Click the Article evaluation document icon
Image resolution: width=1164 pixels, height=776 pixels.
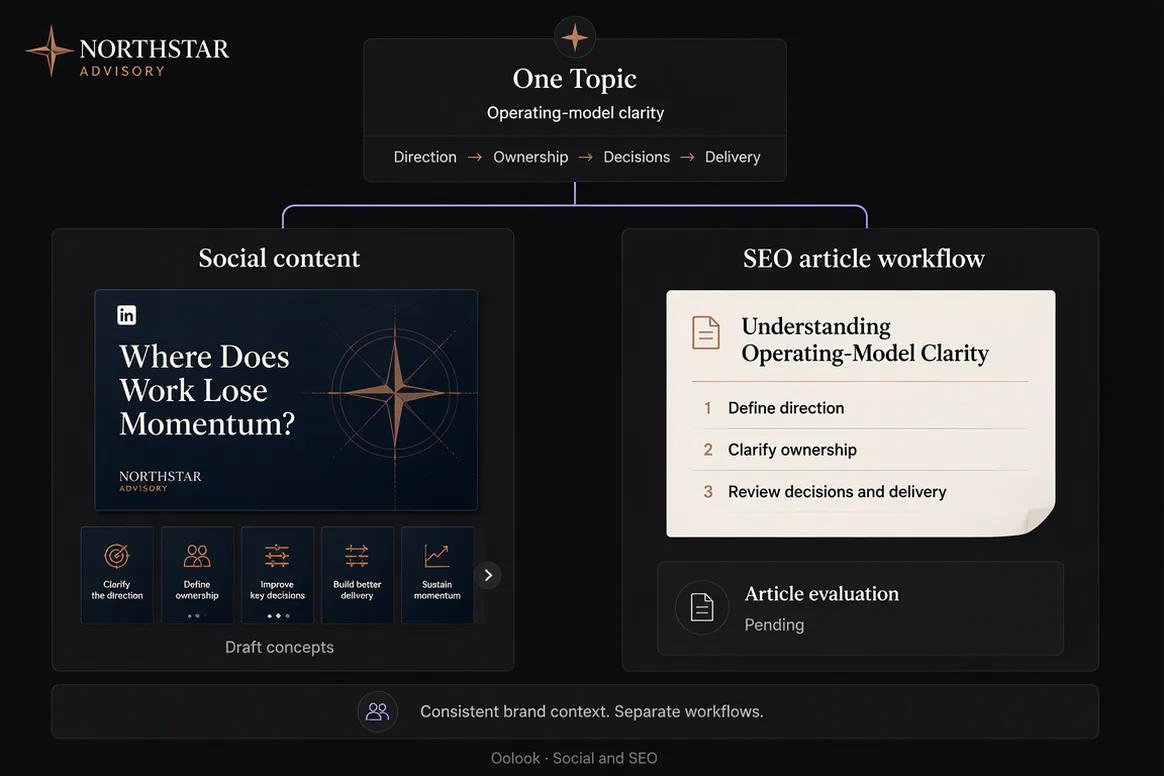[702, 607]
